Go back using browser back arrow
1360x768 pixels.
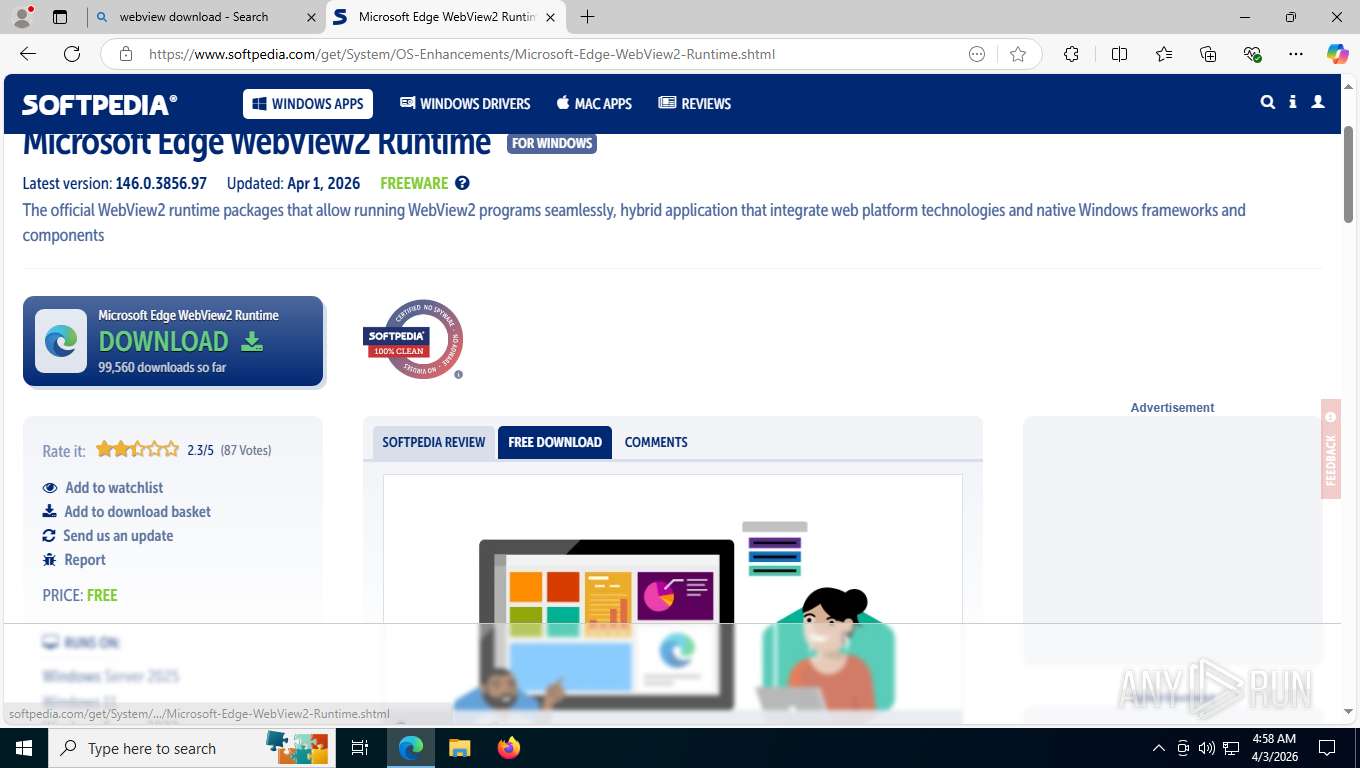[28, 54]
